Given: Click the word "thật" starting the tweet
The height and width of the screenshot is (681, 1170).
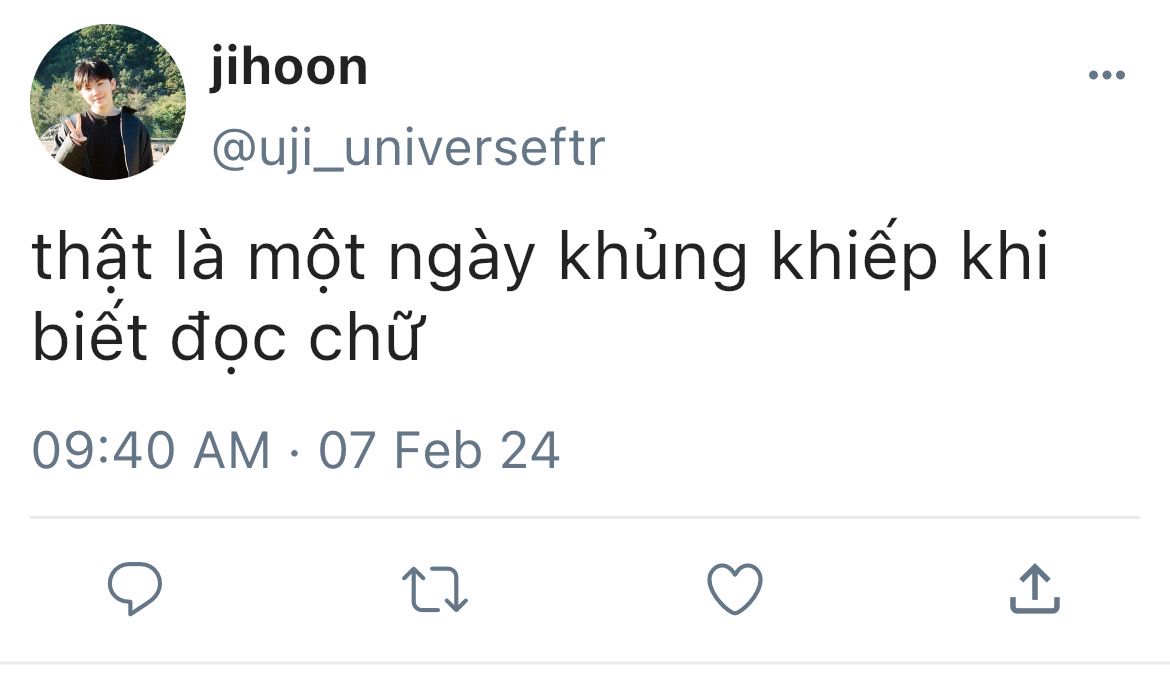Looking at the screenshot, I should coord(92,258).
